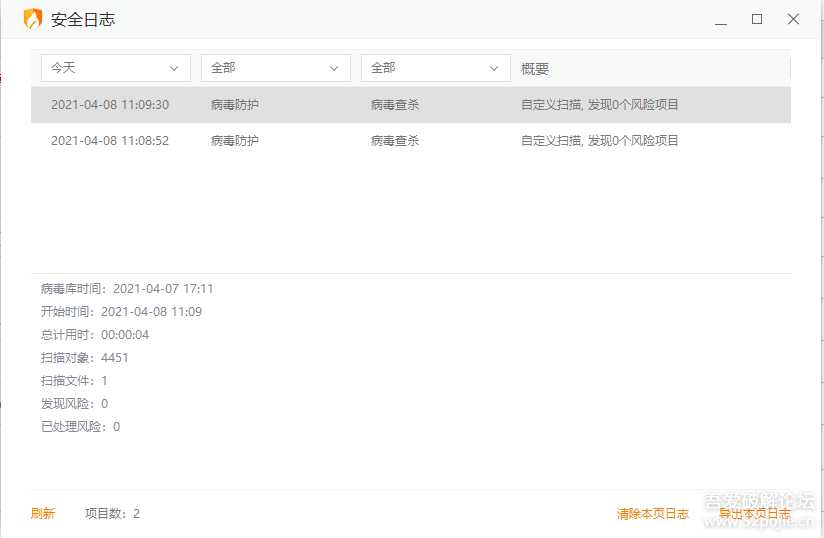Open the 今天 date range dropdown
This screenshot has width=824, height=538.
coord(116,68)
